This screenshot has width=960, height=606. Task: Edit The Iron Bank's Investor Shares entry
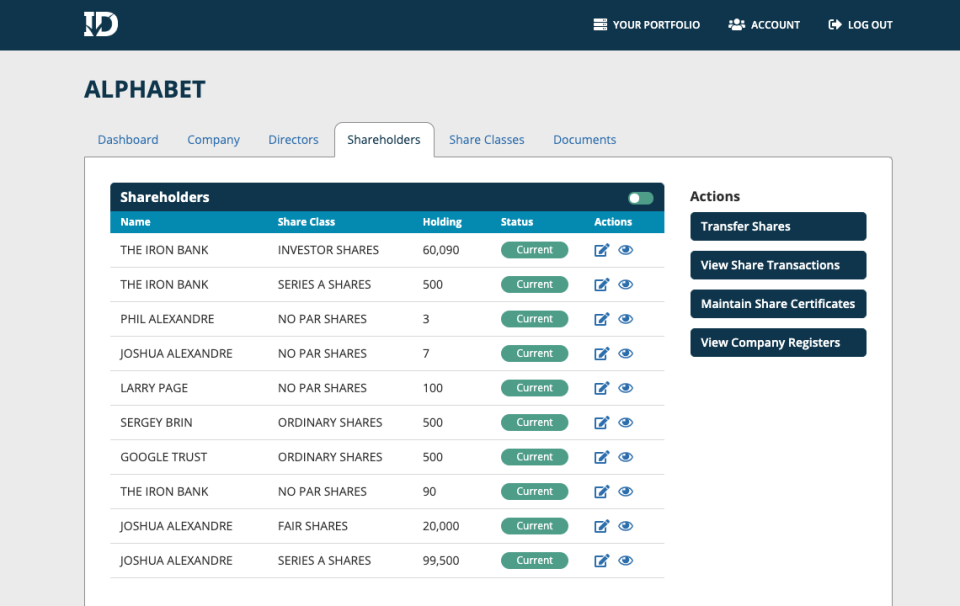coord(601,250)
